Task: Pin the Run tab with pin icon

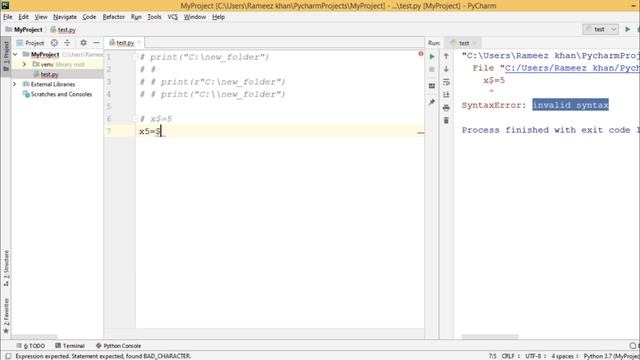Action: pos(432,102)
